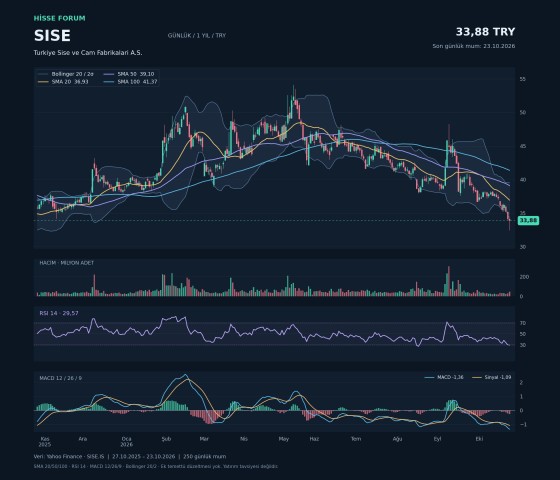Click the HACİM - MİLYON ADET panel title
The image size is (560, 480).
pyautogui.click(x=66, y=262)
